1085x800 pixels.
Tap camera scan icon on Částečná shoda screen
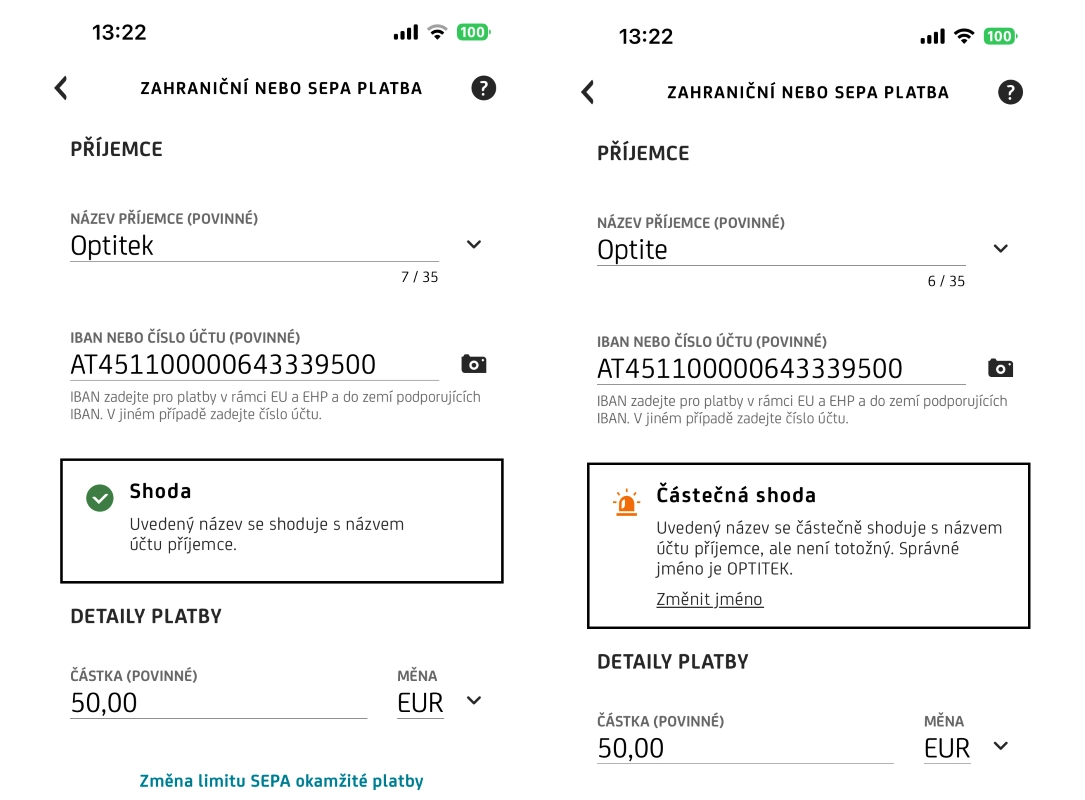click(1000, 368)
